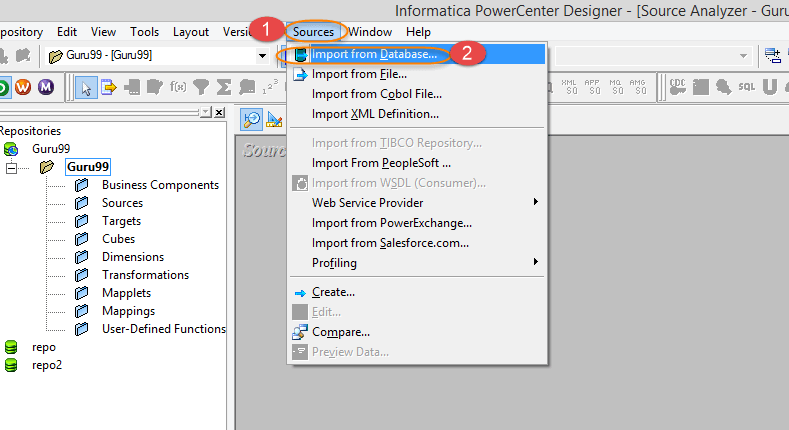Choose Import from PowerExchange...
Viewport: 789px width, 430px height.
(x=418, y=223)
